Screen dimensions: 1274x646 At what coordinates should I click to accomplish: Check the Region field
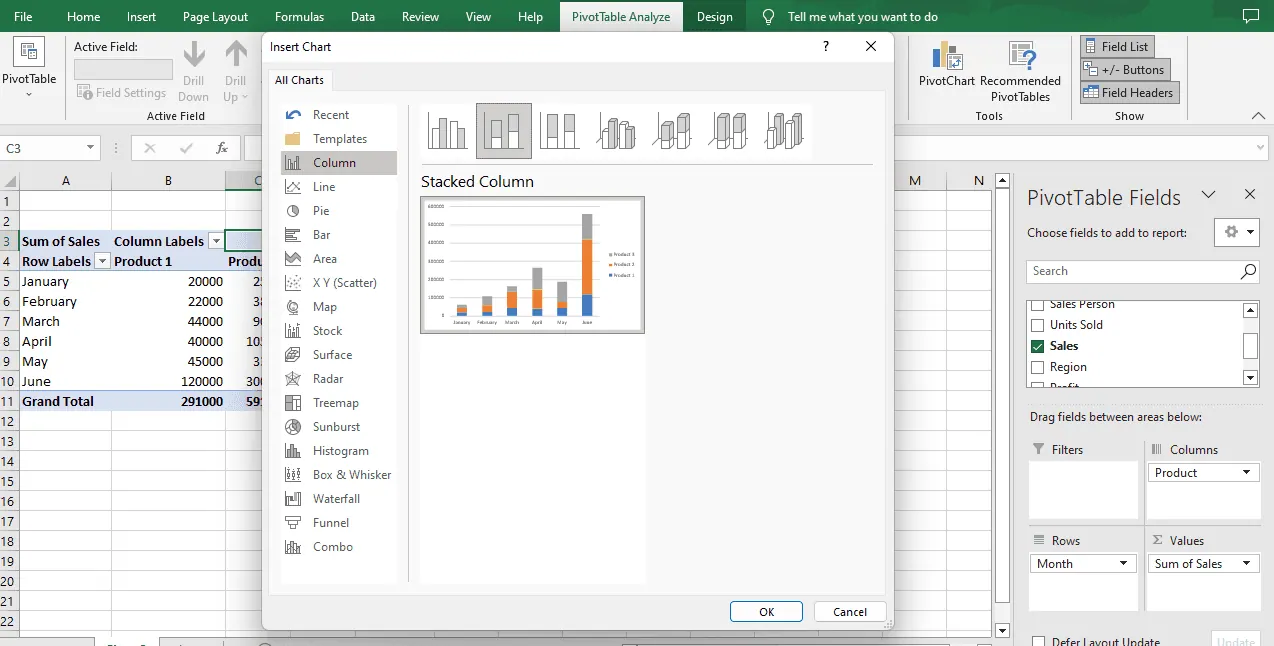point(1037,367)
